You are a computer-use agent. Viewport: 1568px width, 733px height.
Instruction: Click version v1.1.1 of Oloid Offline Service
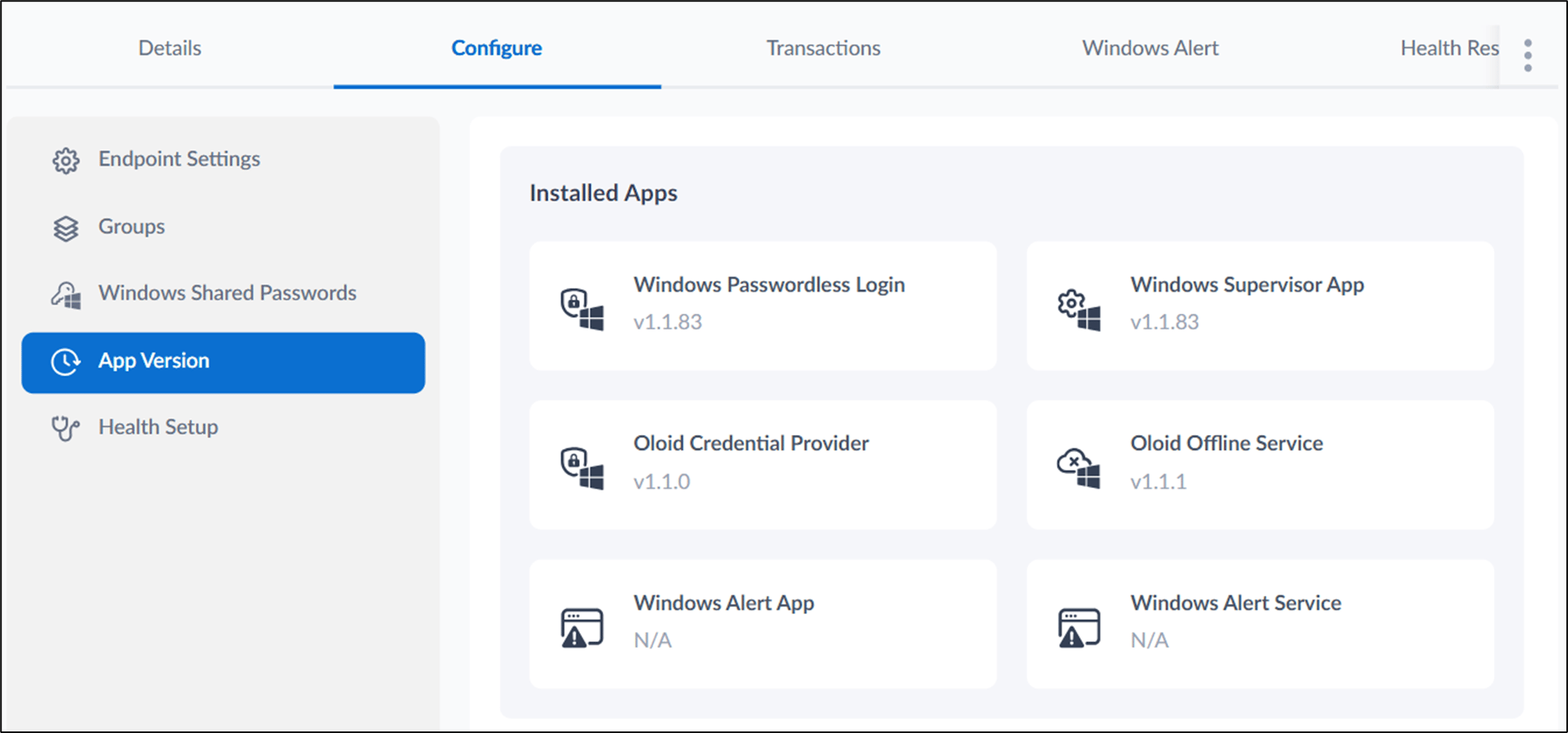(1158, 482)
